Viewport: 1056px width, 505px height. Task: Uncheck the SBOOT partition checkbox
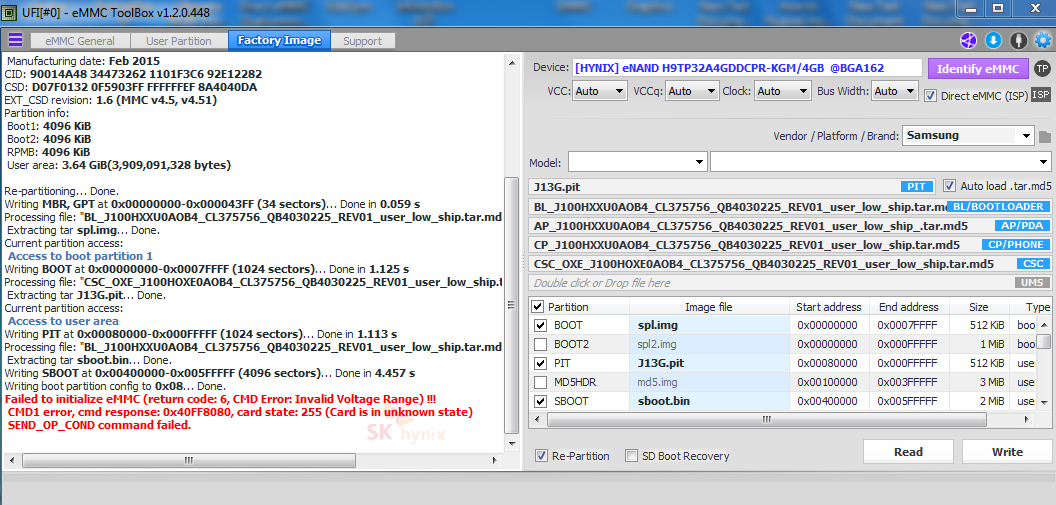(540, 401)
